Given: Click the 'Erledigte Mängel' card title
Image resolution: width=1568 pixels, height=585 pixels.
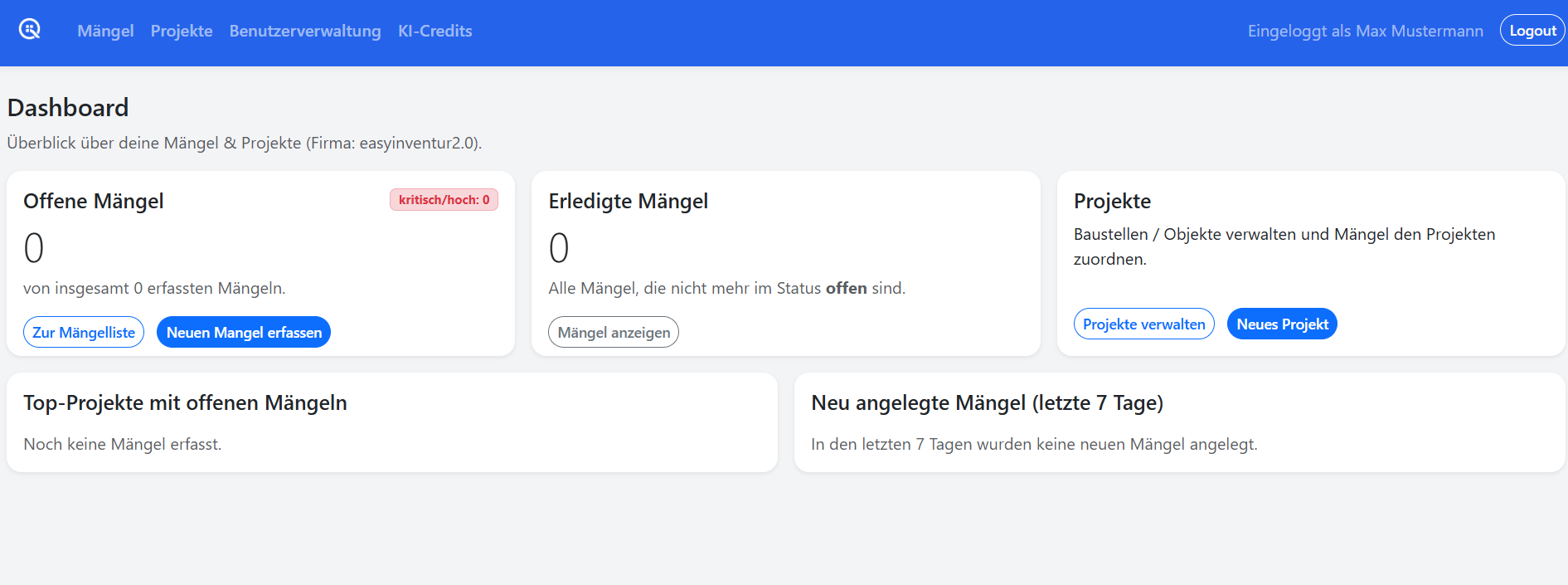Looking at the screenshot, I should pyautogui.click(x=629, y=202).
